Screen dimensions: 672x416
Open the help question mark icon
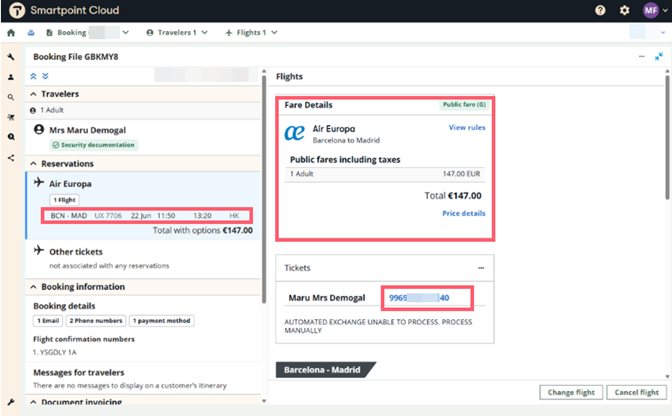(600, 10)
